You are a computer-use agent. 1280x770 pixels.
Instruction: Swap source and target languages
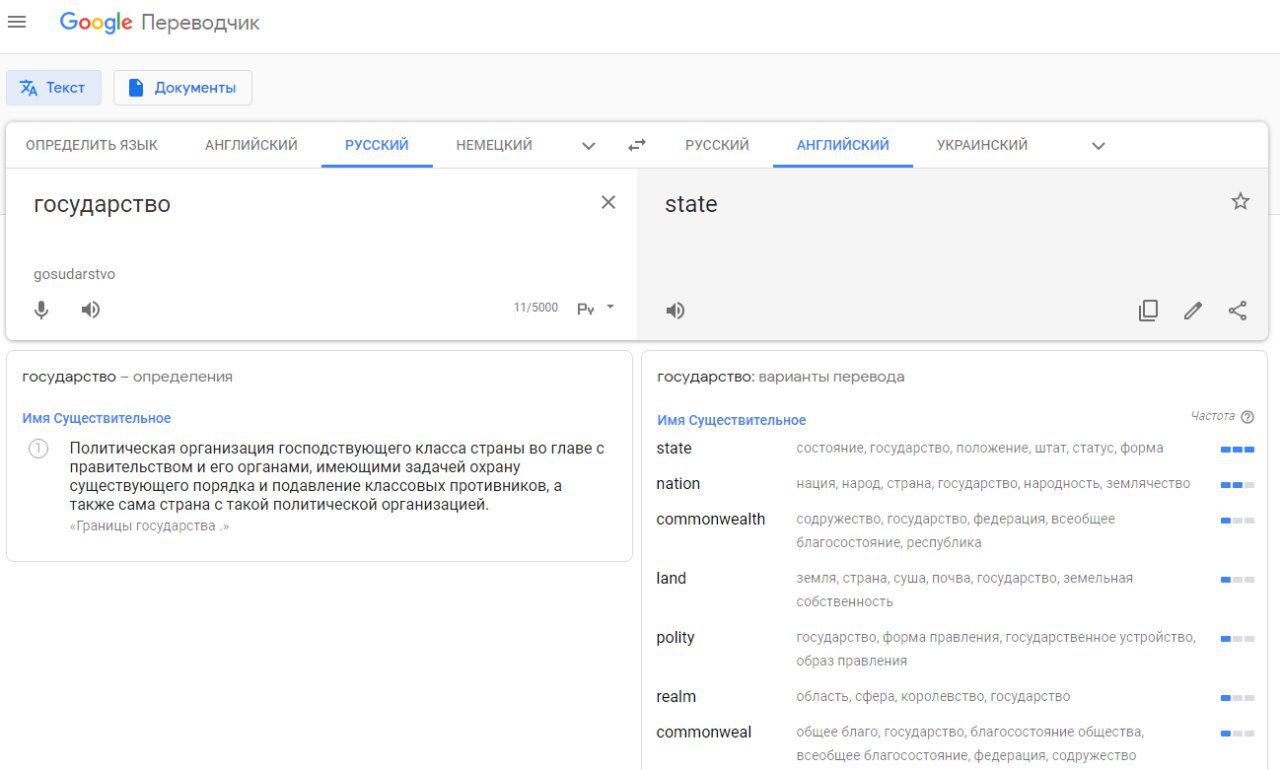tap(637, 145)
